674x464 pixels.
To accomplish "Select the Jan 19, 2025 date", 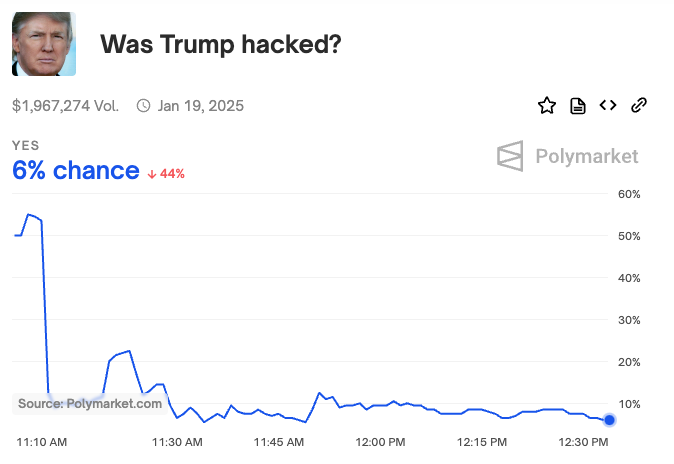I will click(x=200, y=106).
